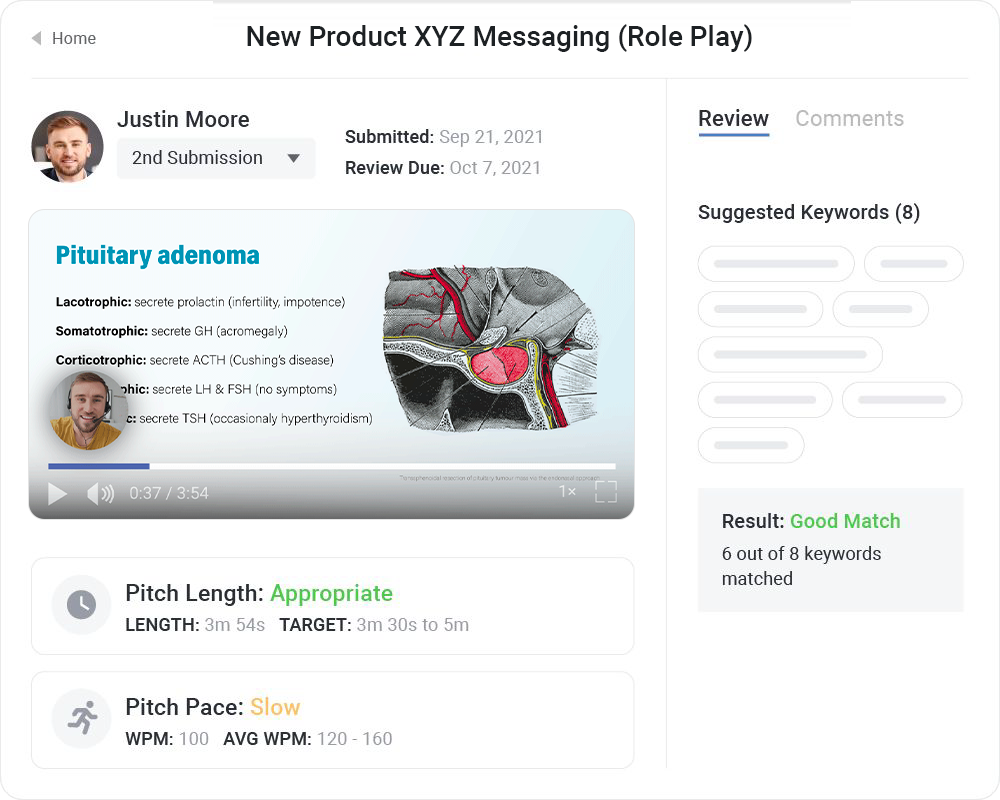The image size is (1000, 800).
Task: Change the 1× playback speed
Action: coord(567,492)
